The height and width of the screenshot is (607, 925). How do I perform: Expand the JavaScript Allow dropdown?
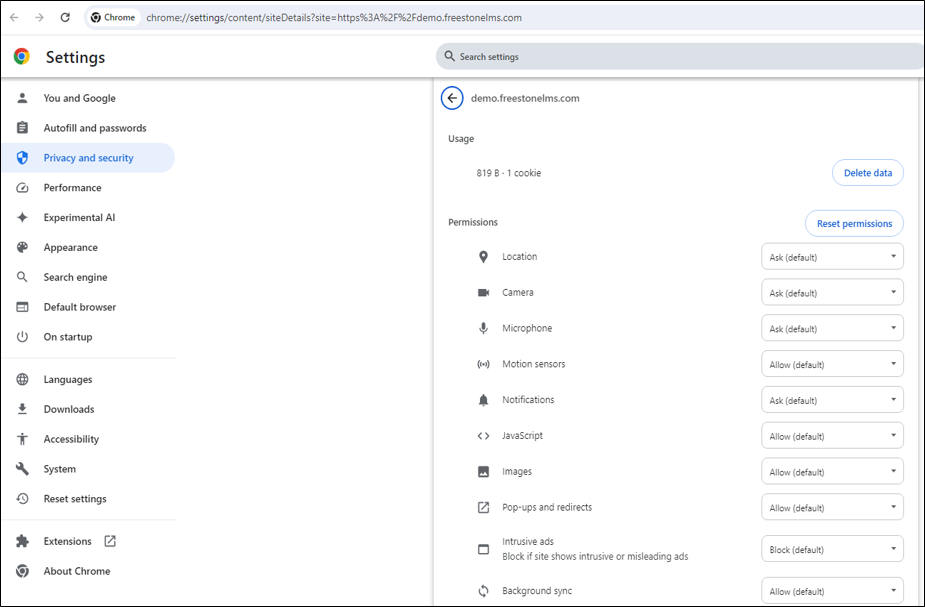[832, 435]
